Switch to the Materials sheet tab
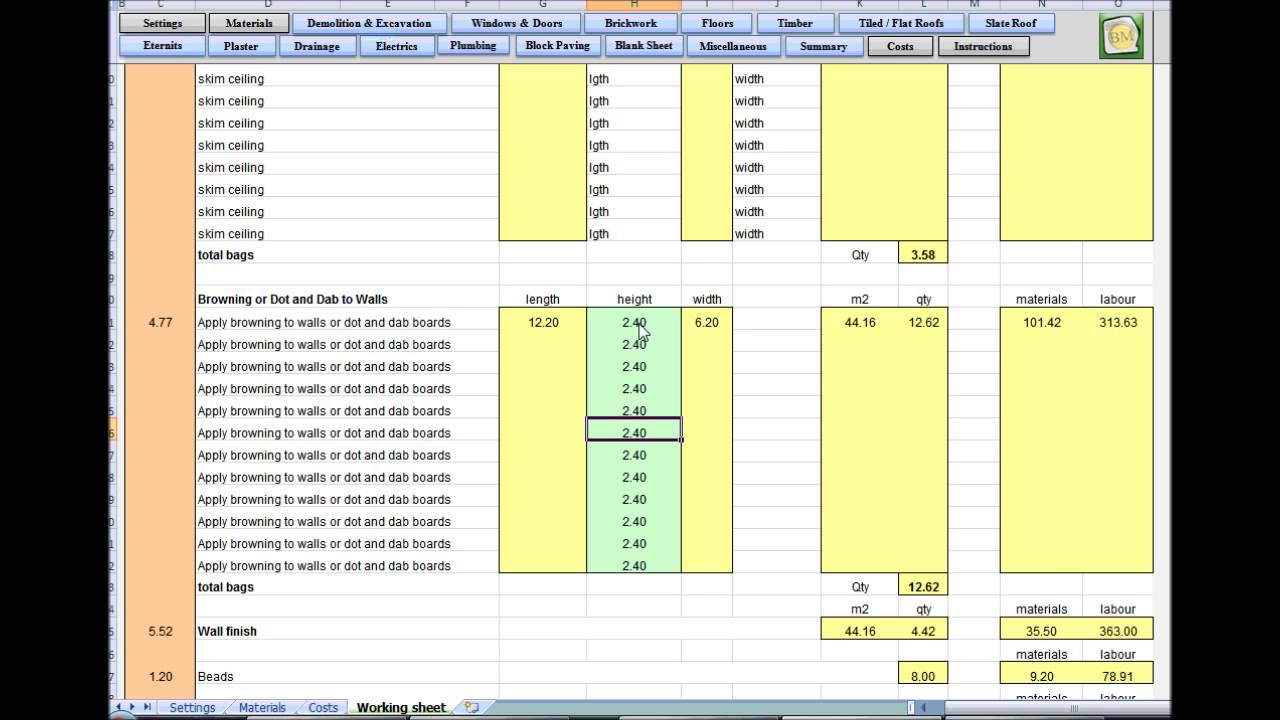Image resolution: width=1280 pixels, height=720 pixels. pyautogui.click(x=262, y=707)
